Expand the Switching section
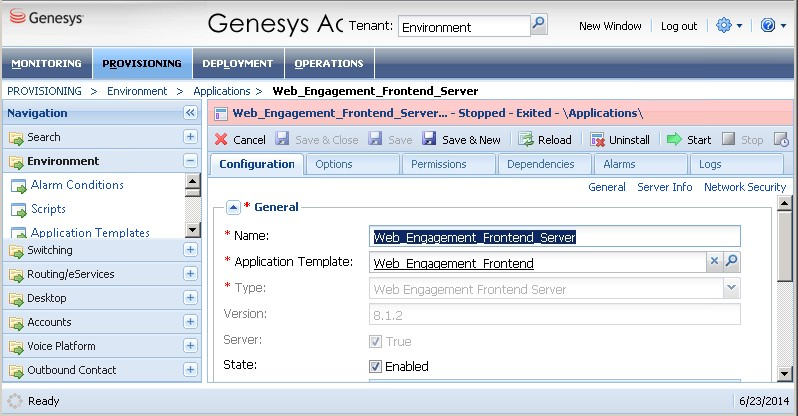 pyautogui.click(x=190, y=249)
